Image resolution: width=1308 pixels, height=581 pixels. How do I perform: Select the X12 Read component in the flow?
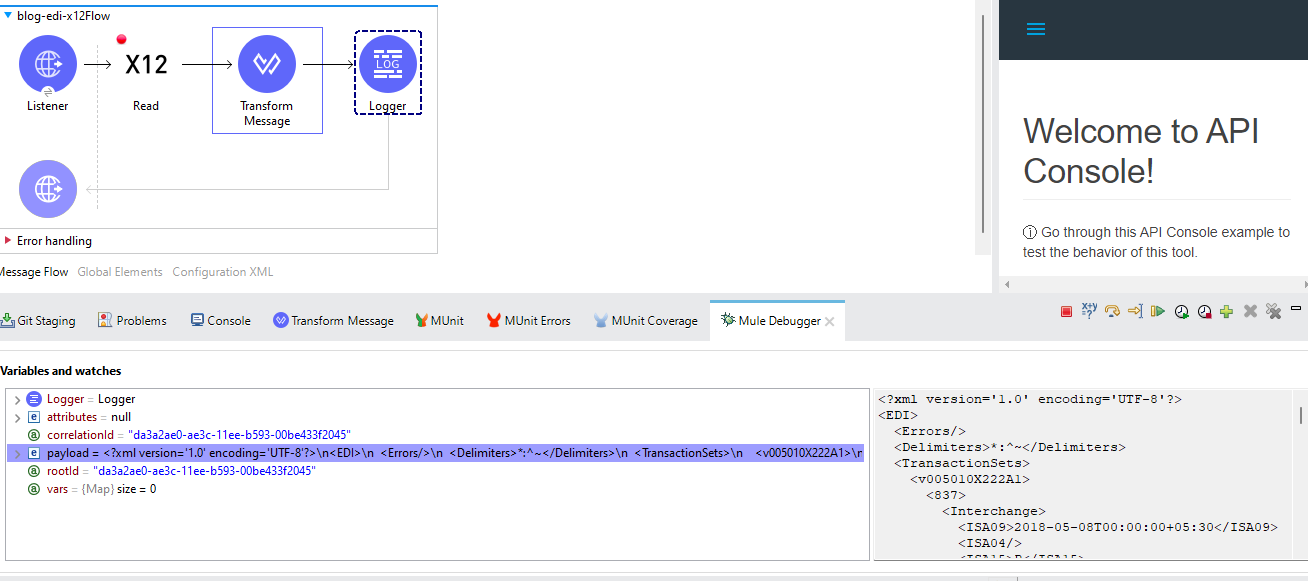146,65
